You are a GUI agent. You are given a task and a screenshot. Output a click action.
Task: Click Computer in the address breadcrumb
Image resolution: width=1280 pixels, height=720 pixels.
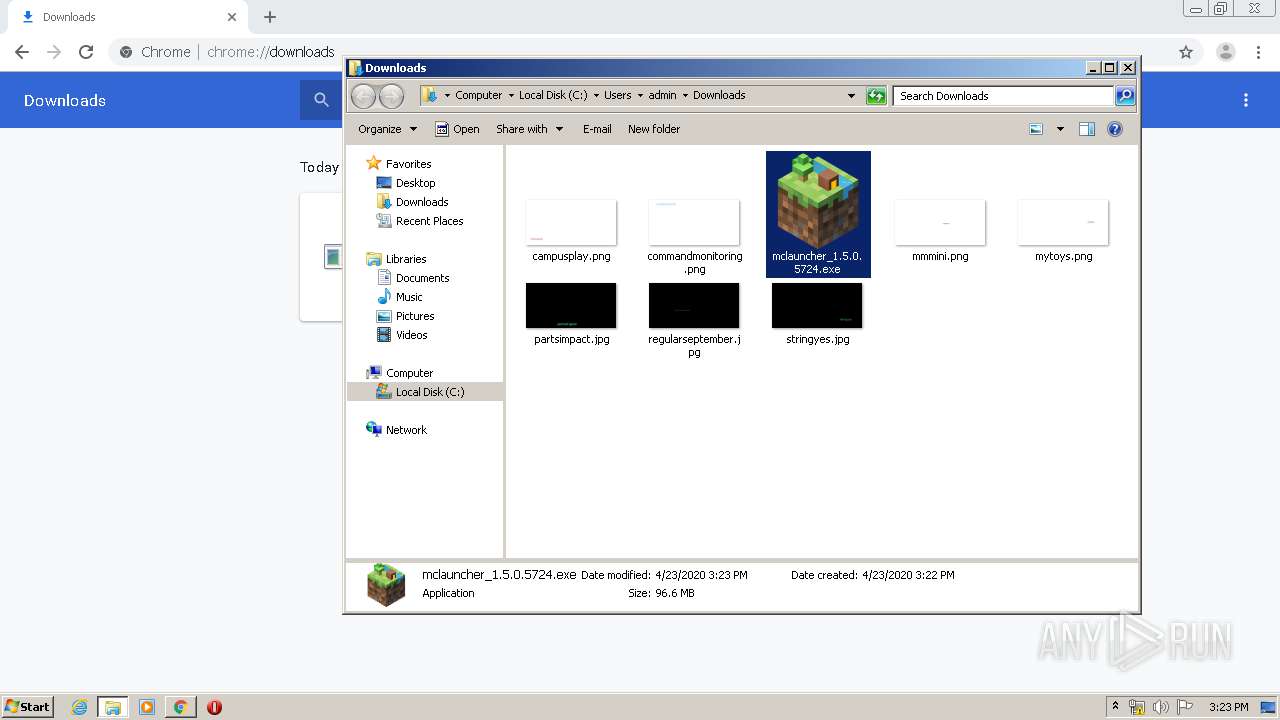pyautogui.click(x=478, y=95)
